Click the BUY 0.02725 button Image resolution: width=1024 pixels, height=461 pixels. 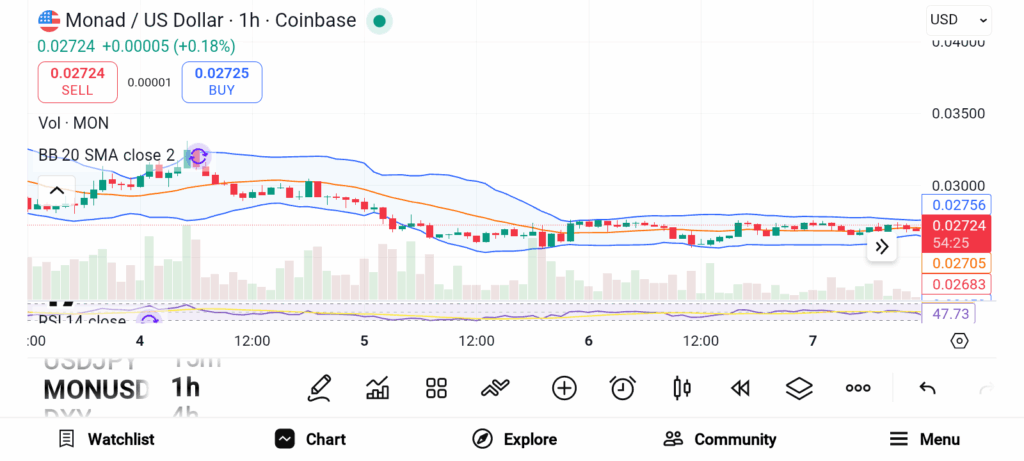click(x=222, y=81)
